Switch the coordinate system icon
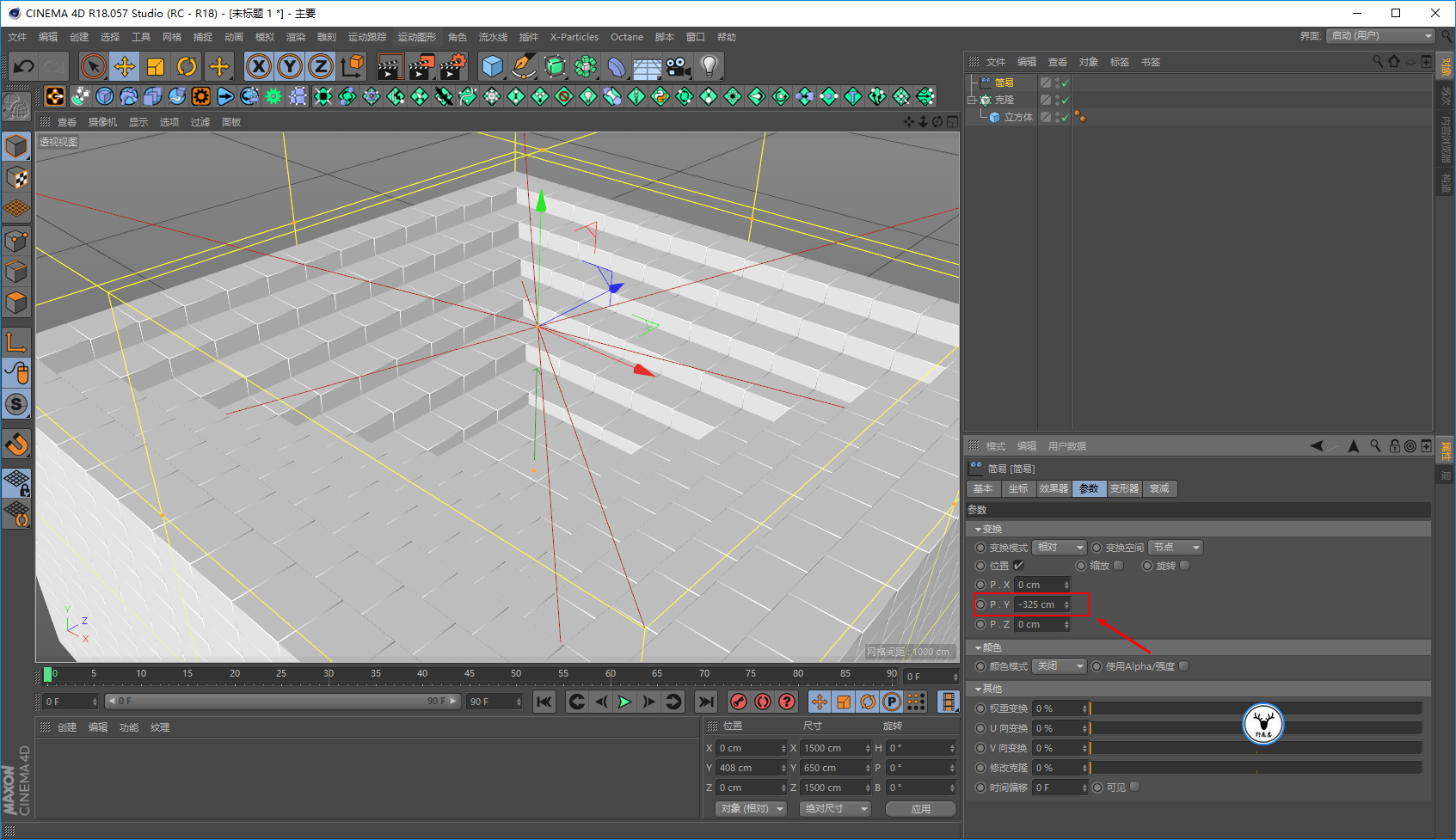This screenshot has height=840, width=1456. point(352,66)
